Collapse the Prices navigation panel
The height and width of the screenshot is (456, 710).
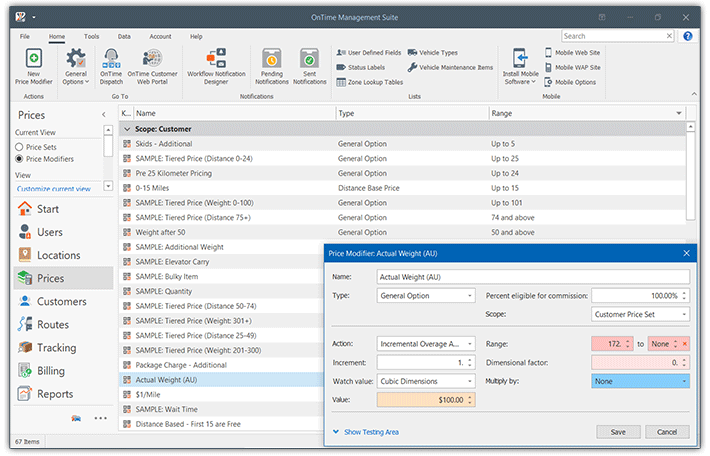pos(104,115)
